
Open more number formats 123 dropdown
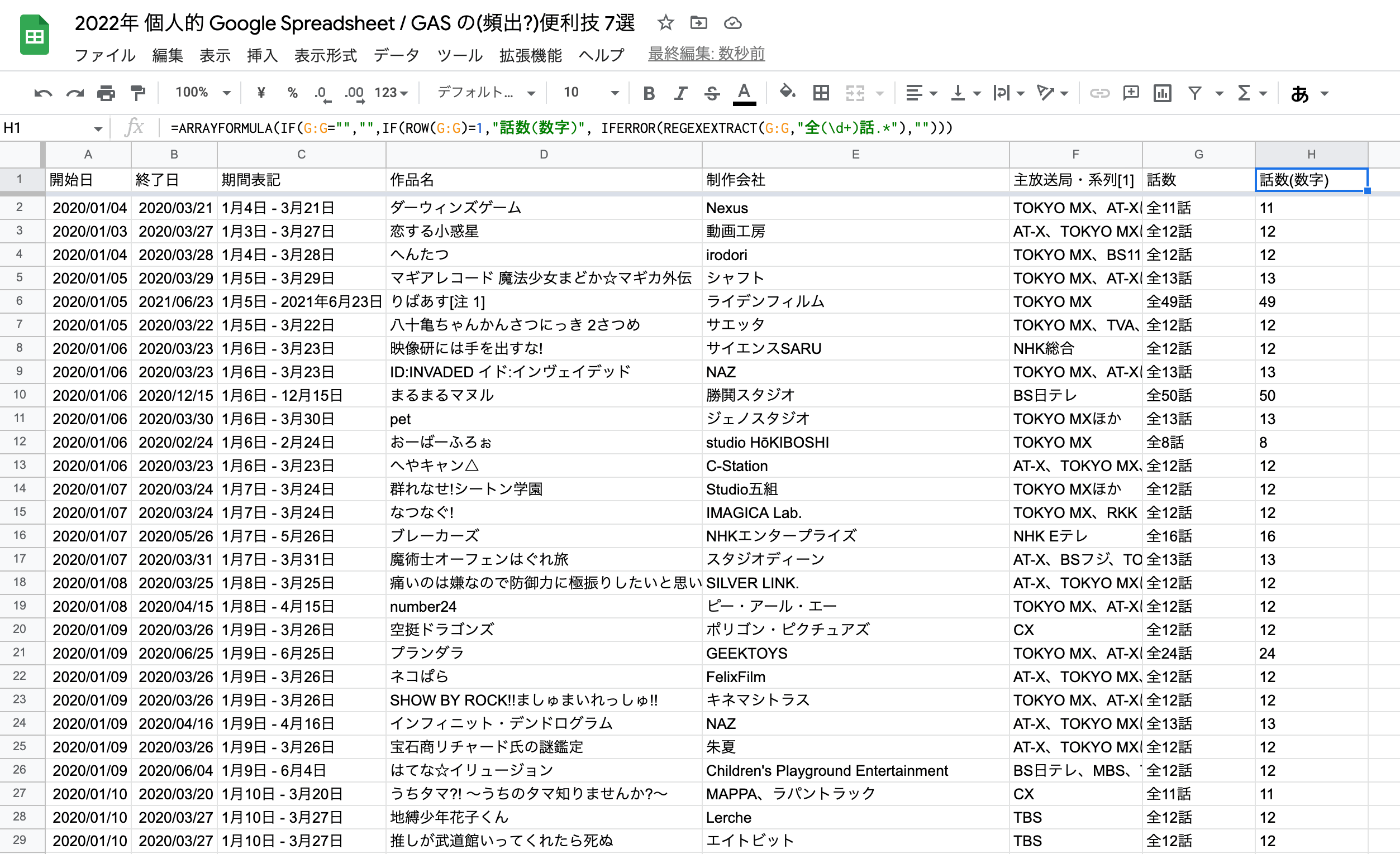coord(391,93)
